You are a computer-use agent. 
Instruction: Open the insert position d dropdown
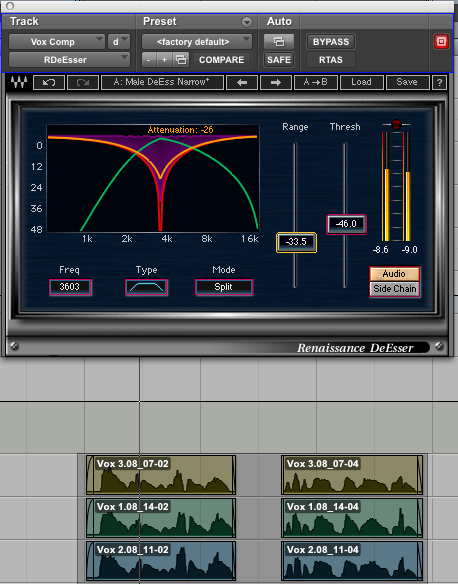[119, 42]
